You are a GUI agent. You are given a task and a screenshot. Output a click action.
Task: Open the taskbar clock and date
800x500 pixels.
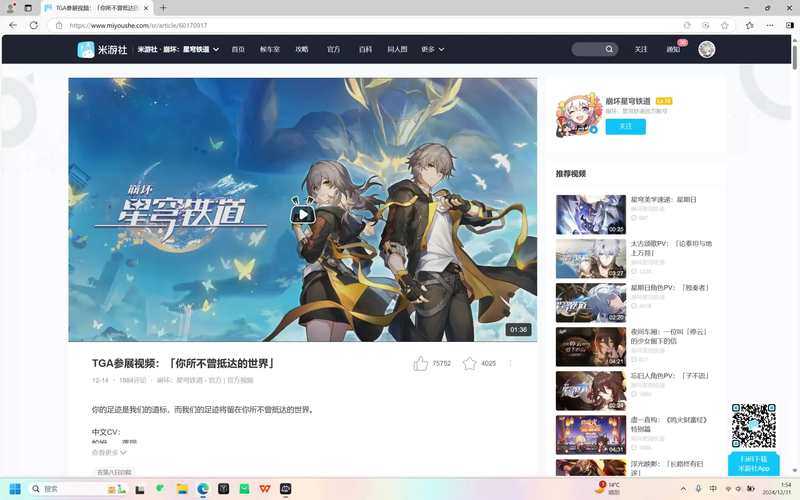(778, 489)
